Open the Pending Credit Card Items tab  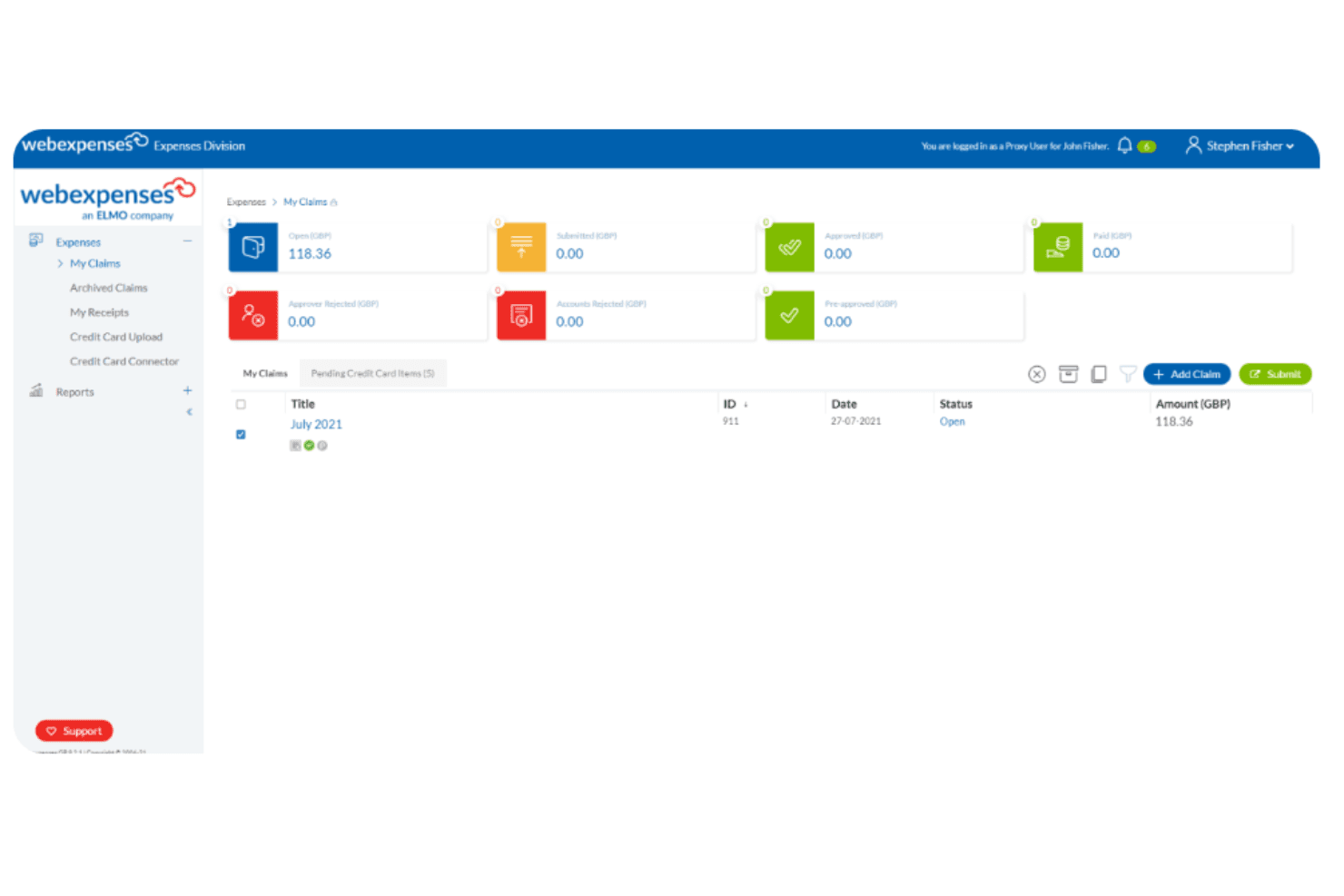[x=372, y=373]
